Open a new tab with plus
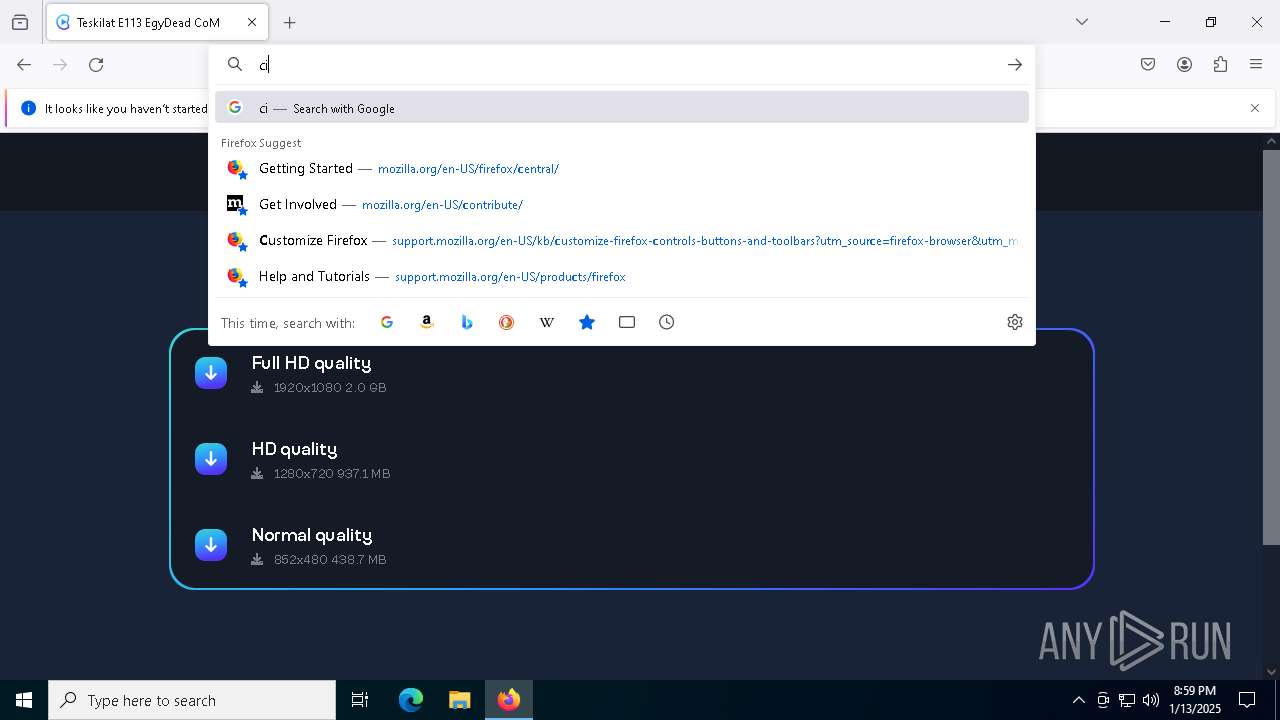 [x=290, y=22]
